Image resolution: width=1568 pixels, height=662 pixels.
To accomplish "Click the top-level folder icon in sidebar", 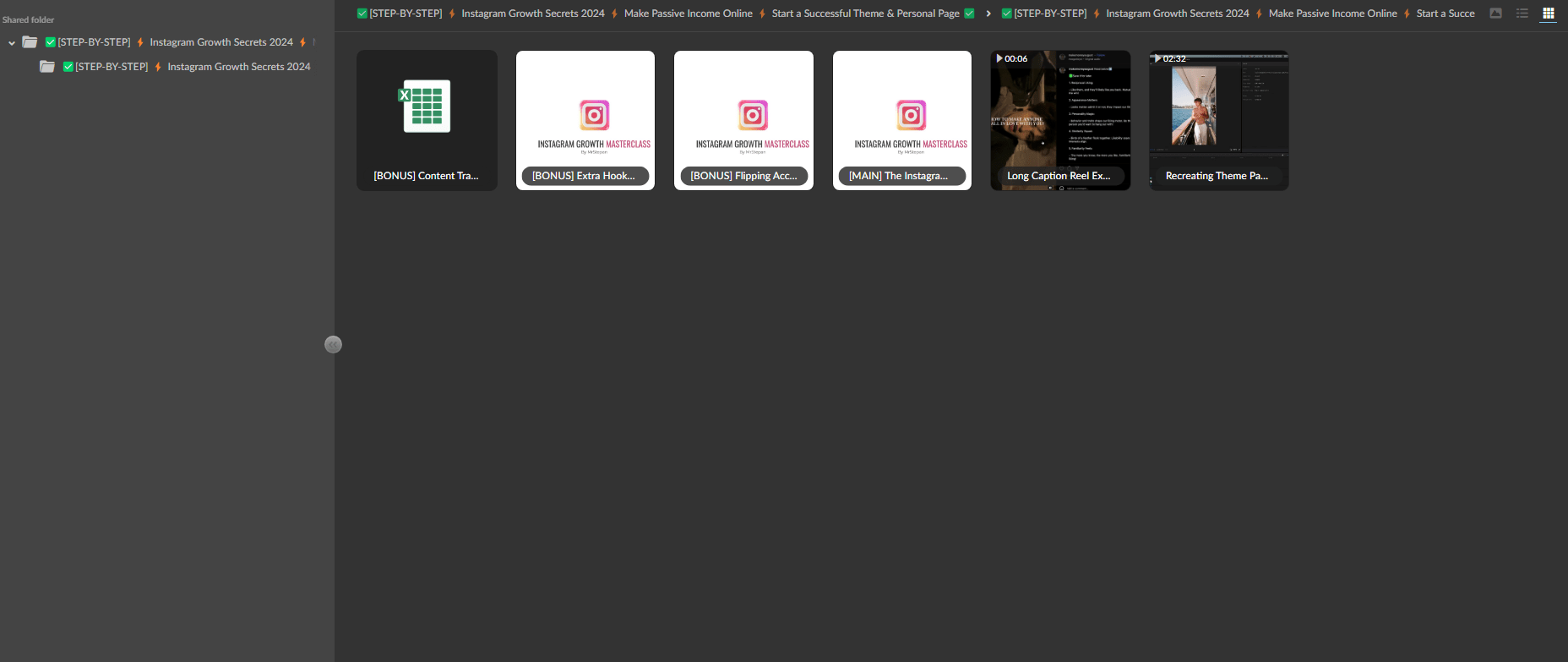I will click(30, 42).
